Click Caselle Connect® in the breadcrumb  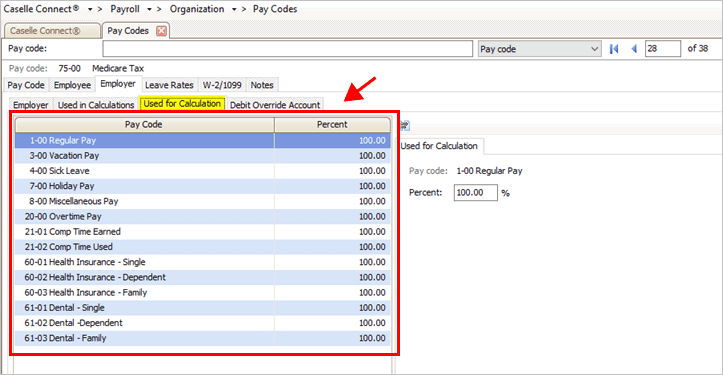click(x=41, y=9)
